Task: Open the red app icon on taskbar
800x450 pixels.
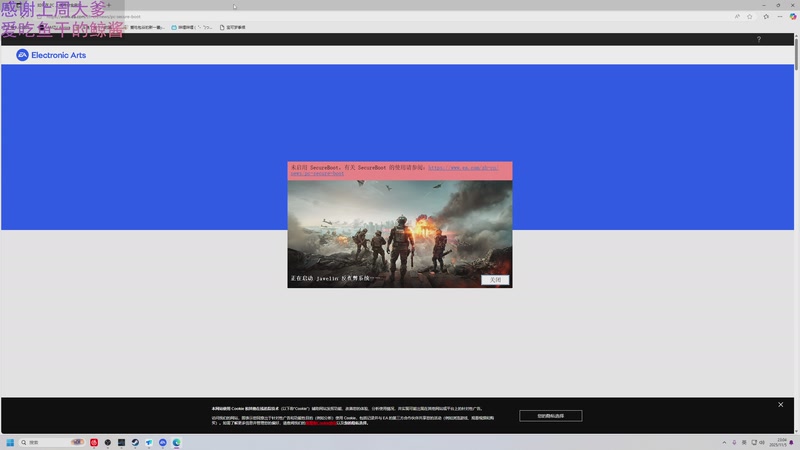Action: point(94,442)
